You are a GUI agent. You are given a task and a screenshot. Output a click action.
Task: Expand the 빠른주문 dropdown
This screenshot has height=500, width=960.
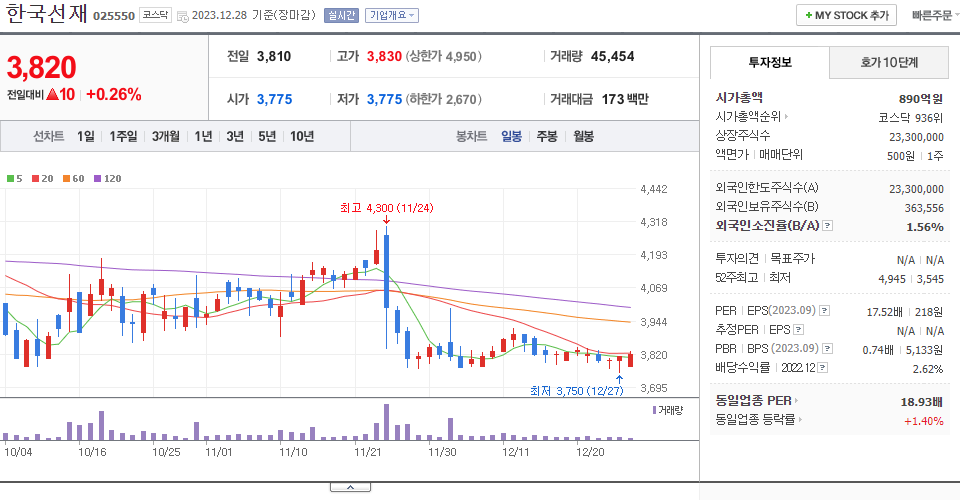click(935, 15)
